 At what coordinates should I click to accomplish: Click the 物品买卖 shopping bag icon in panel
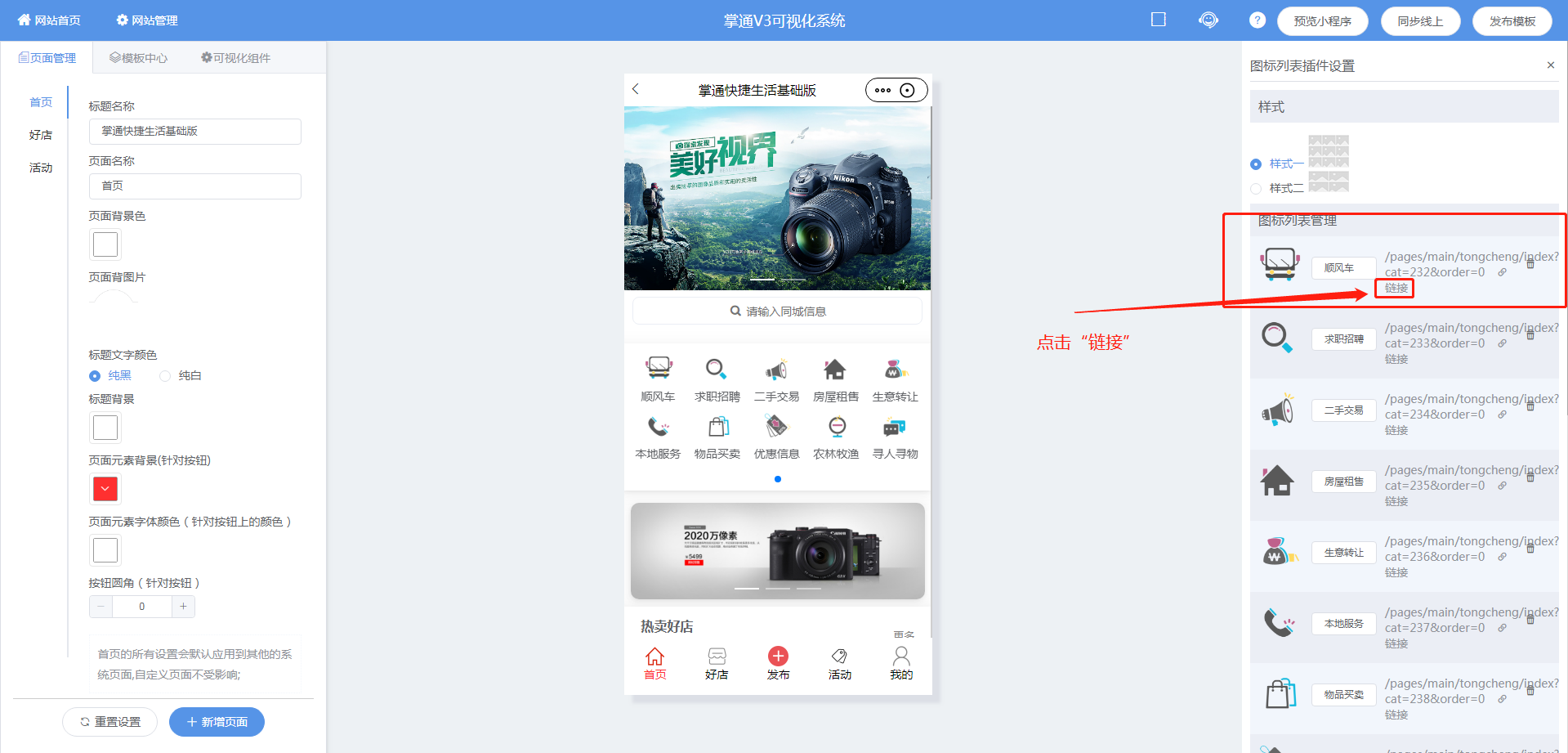[1280, 693]
